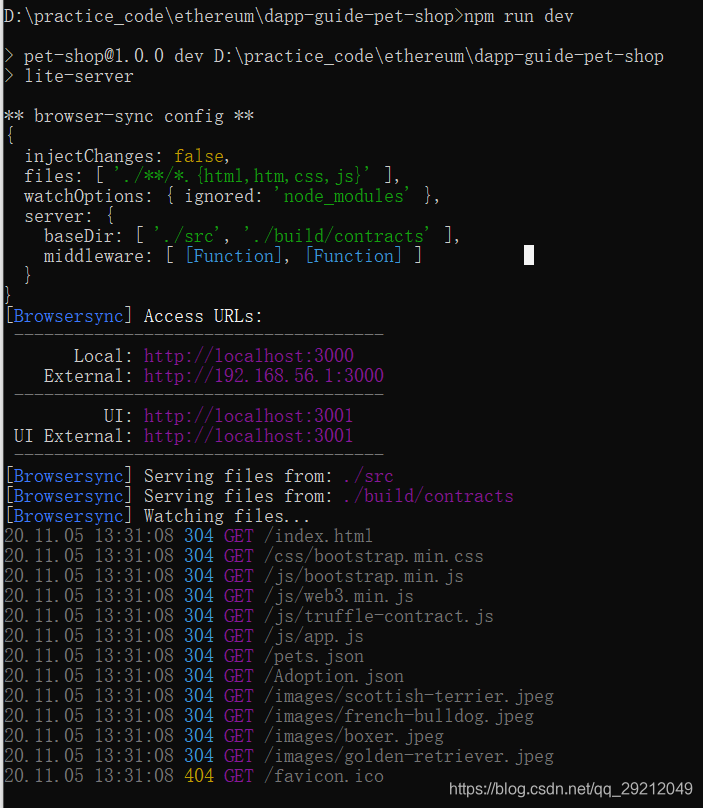Image resolution: width=703 pixels, height=808 pixels.
Task: Click the UI External localhost:3001 URL
Action: (x=248, y=436)
